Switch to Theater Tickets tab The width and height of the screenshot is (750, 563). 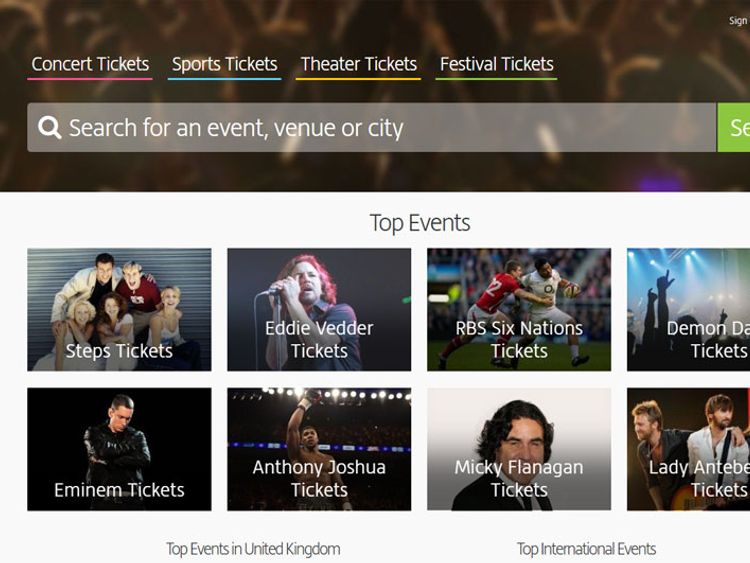point(358,64)
